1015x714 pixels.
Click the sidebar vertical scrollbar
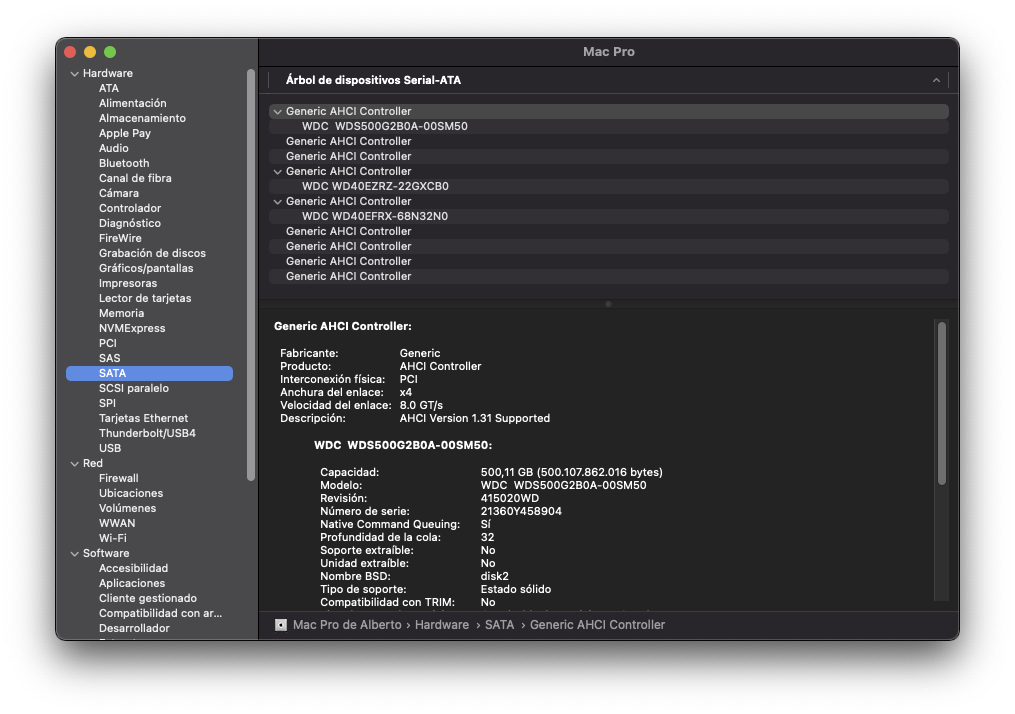pos(251,275)
